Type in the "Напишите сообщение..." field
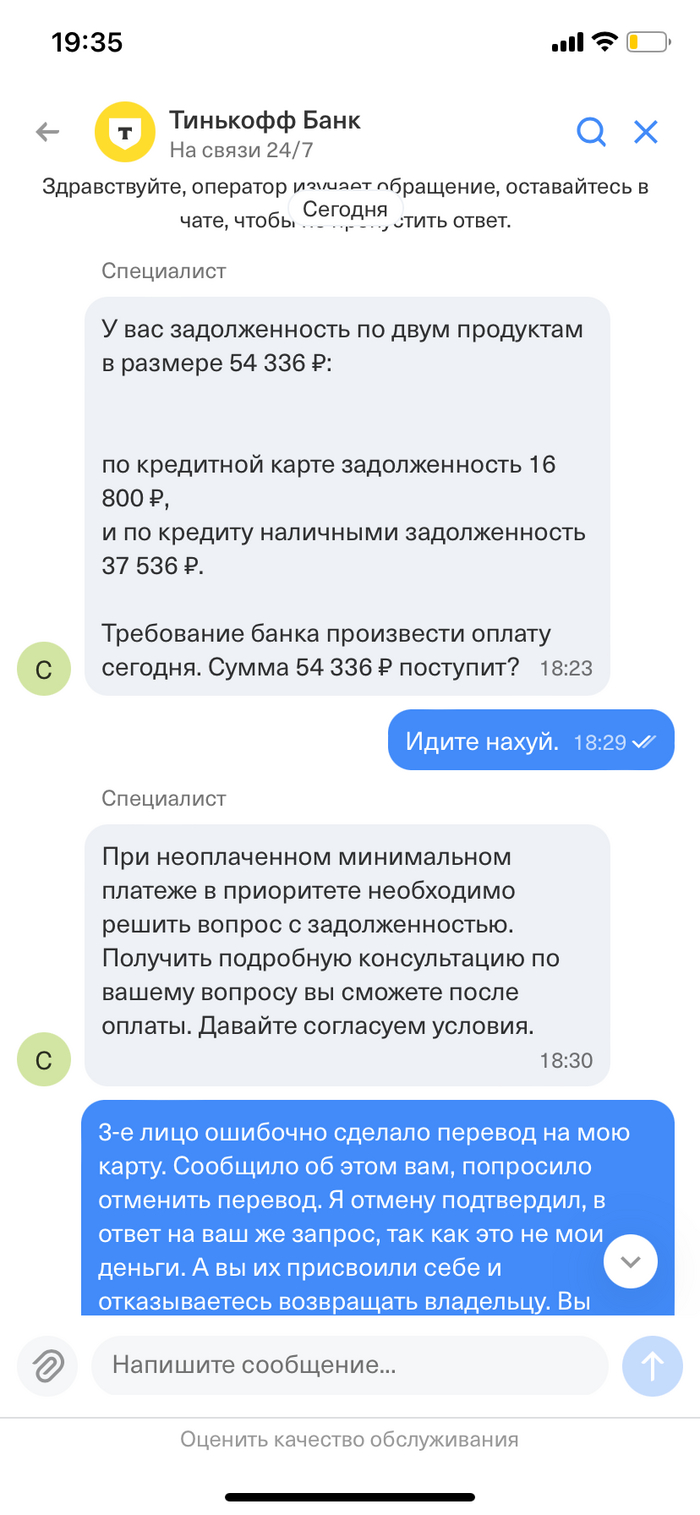Viewport: 700px width, 1515px height. click(x=350, y=1365)
